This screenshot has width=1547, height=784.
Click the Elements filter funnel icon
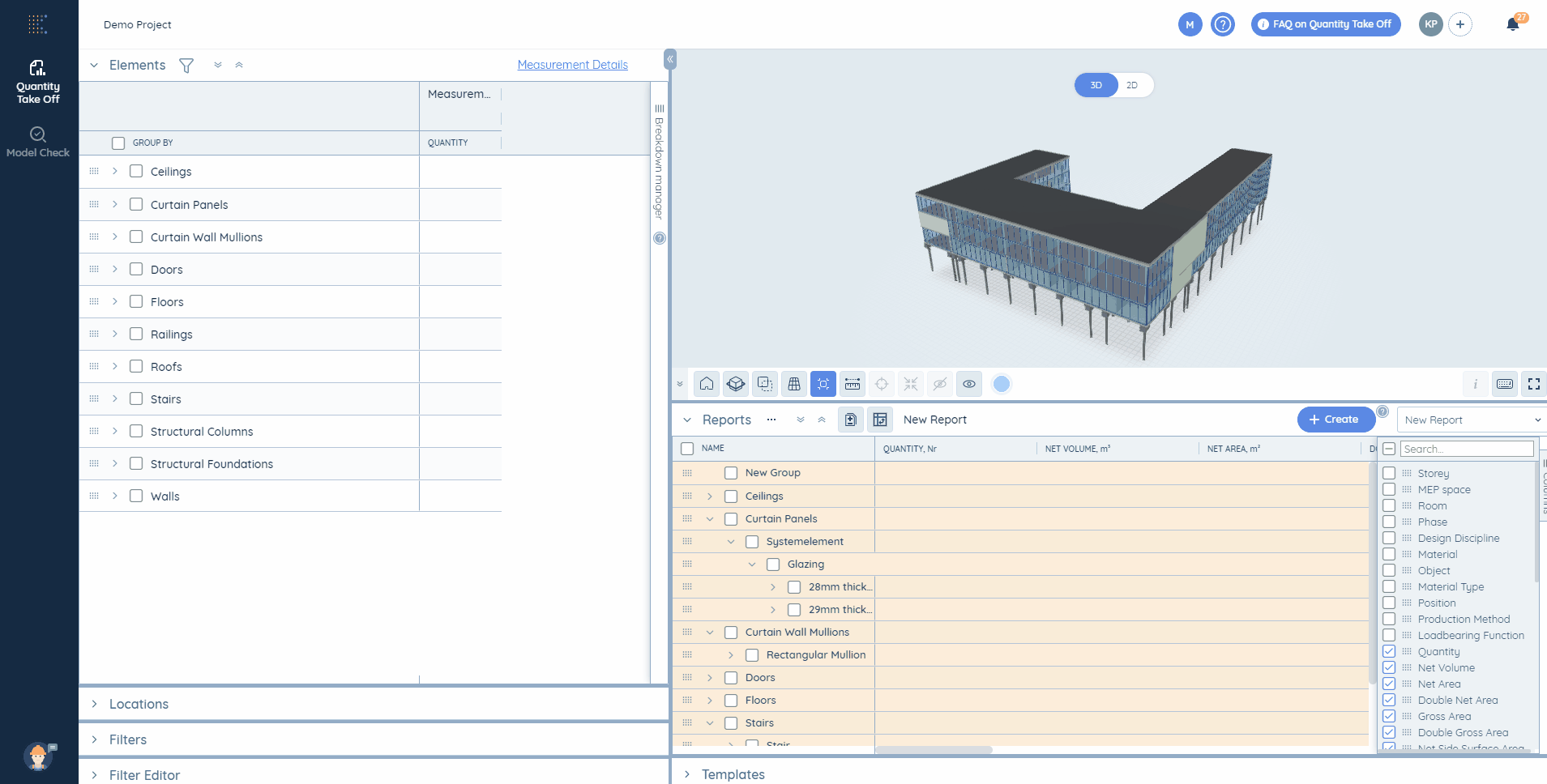coord(186,66)
